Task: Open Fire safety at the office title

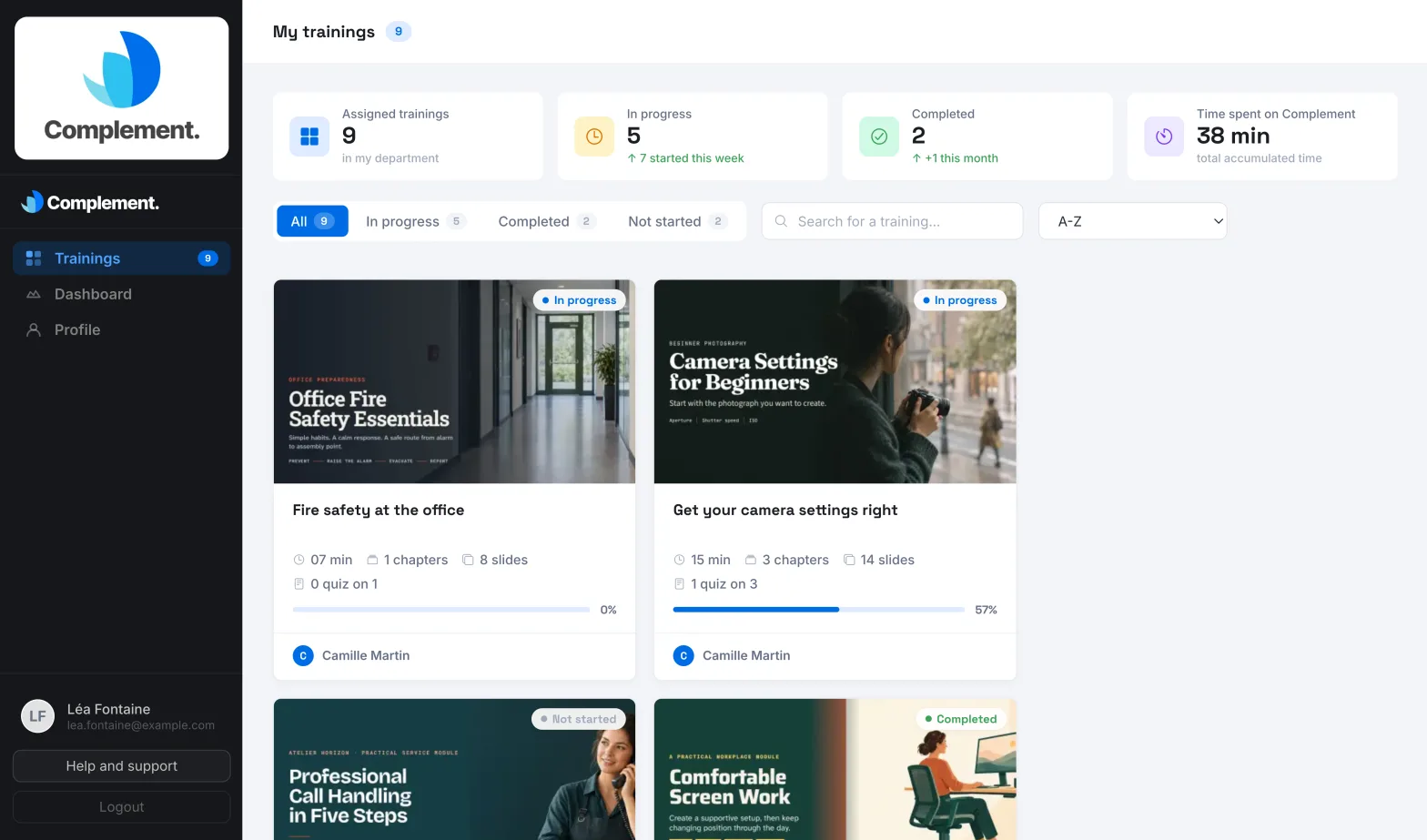Action: click(379, 510)
